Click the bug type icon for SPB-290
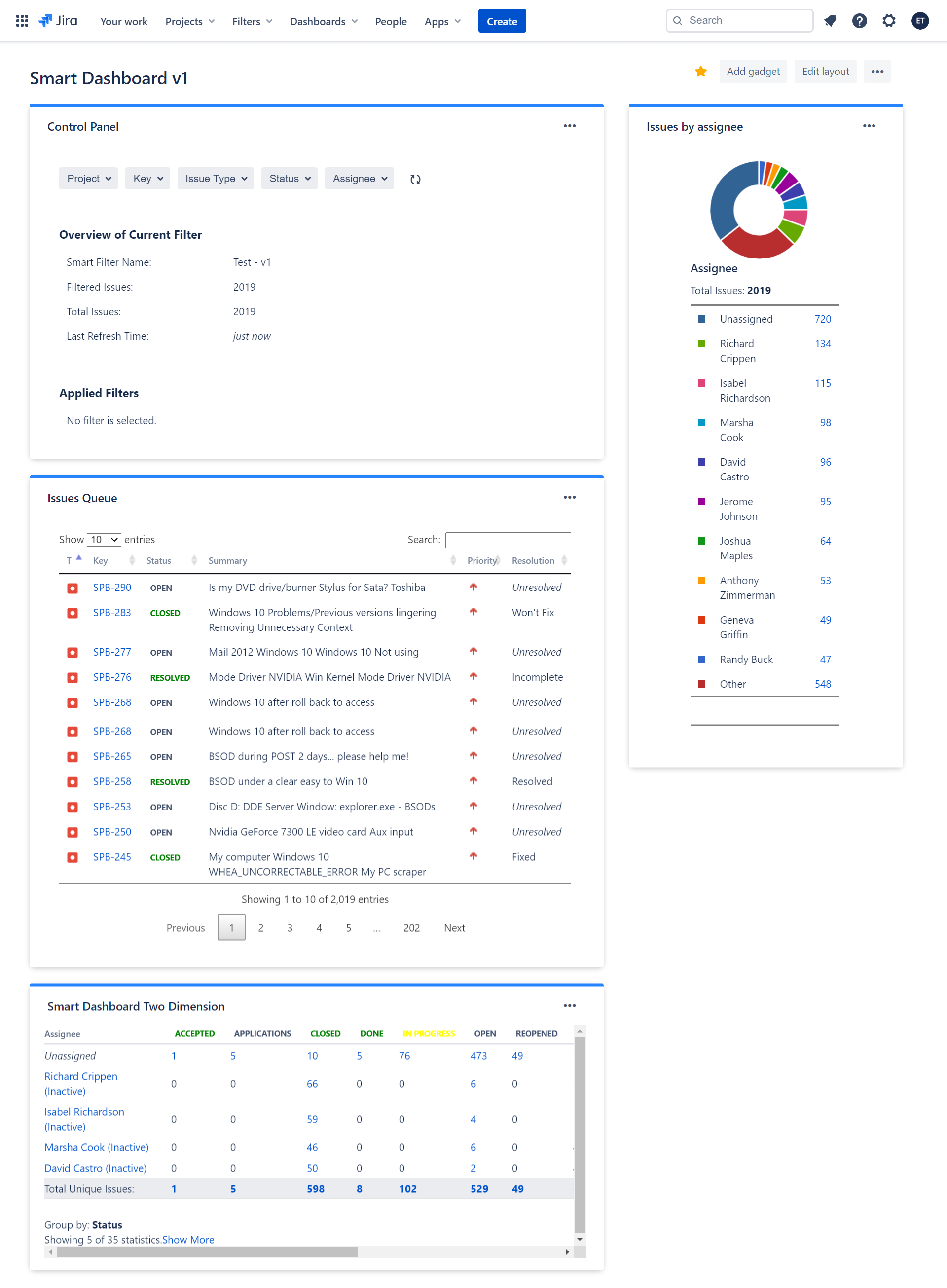947x1288 pixels. (x=72, y=588)
